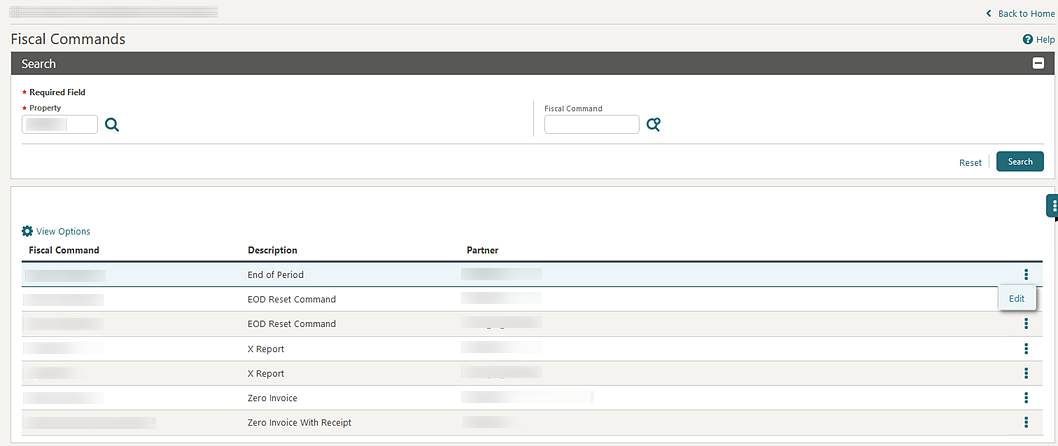Click the Help link text
Image resolution: width=1058 pixels, height=446 pixels.
click(x=1045, y=40)
